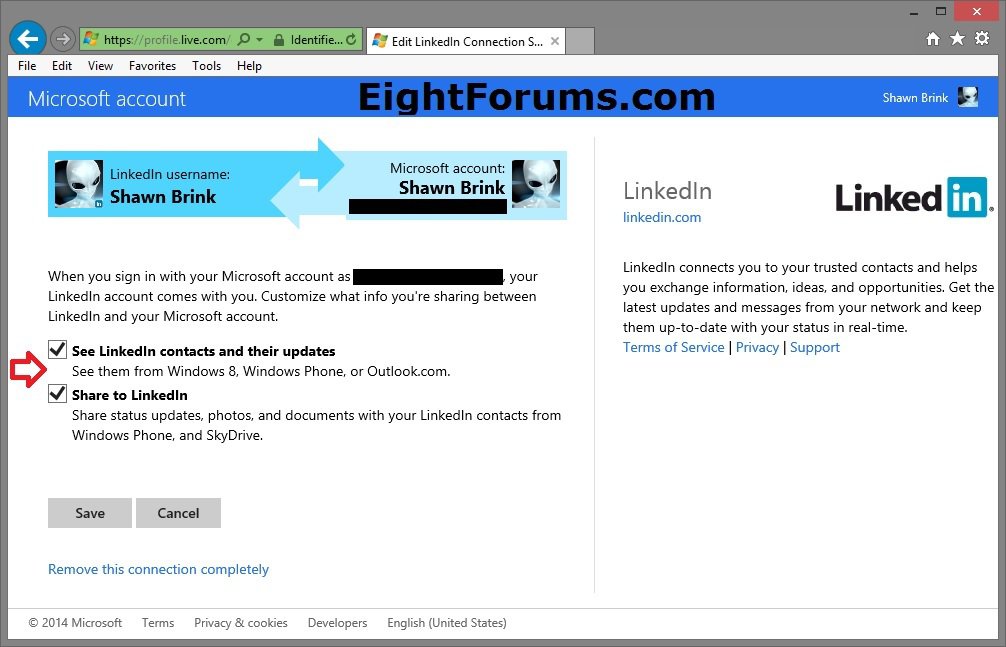
Task: Open the Edit menu
Action: click(62, 65)
